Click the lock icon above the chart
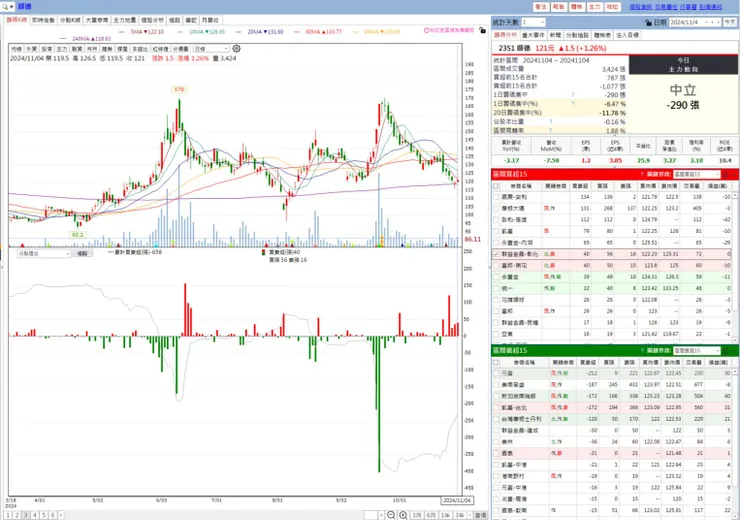 click(x=482, y=31)
